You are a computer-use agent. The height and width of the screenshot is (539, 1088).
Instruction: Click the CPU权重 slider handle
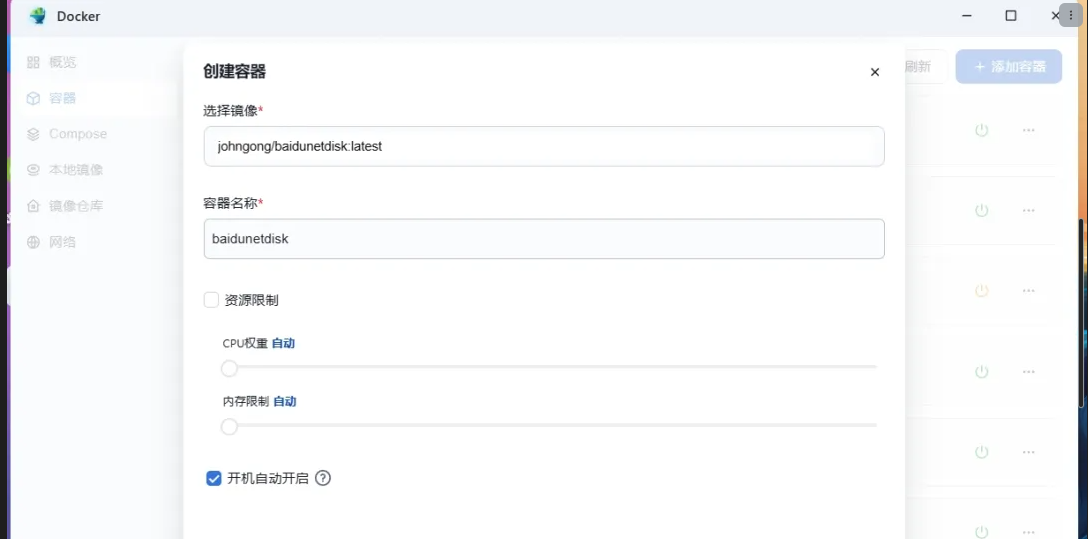click(230, 368)
